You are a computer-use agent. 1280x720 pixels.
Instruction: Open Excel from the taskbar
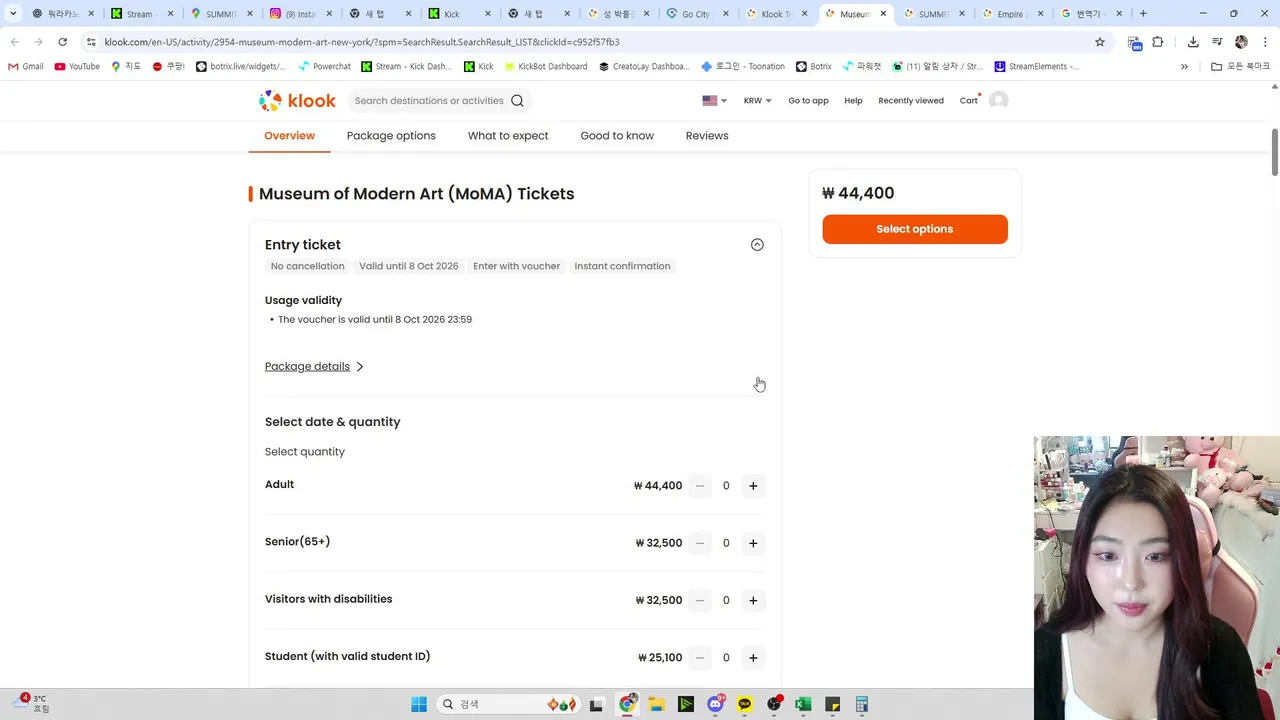[803, 704]
